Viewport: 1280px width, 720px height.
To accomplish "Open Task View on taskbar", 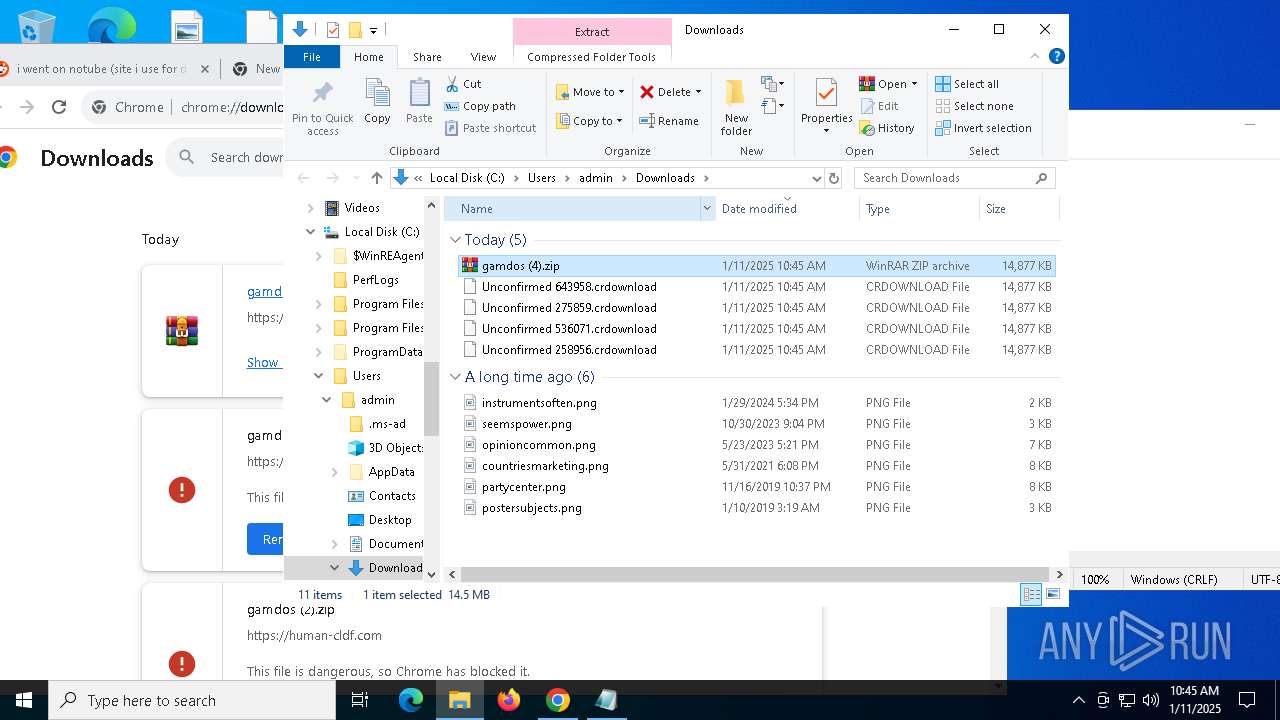I will point(360,700).
